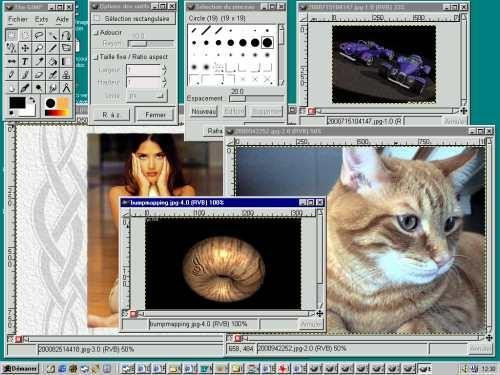Reset default colors small black-white icon
Viewport: 500px width, 375px height.
[x=12, y=113]
